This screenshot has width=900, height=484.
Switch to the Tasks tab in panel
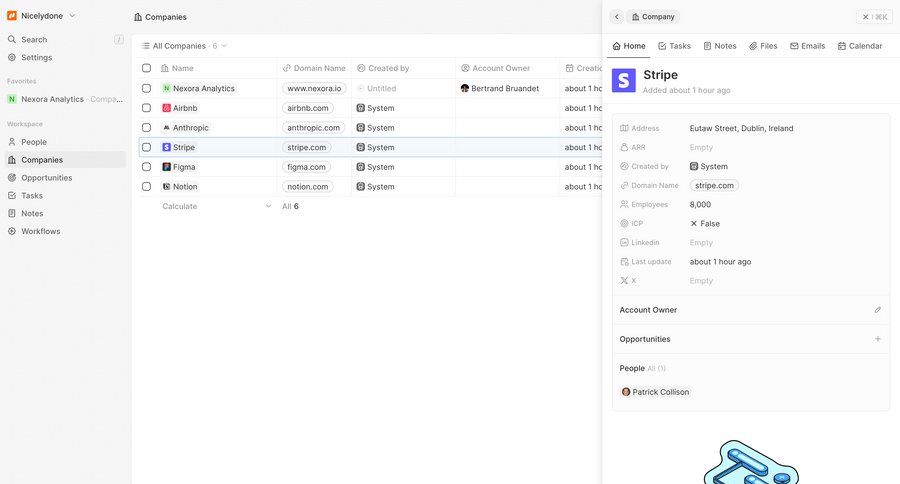coord(674,46)
